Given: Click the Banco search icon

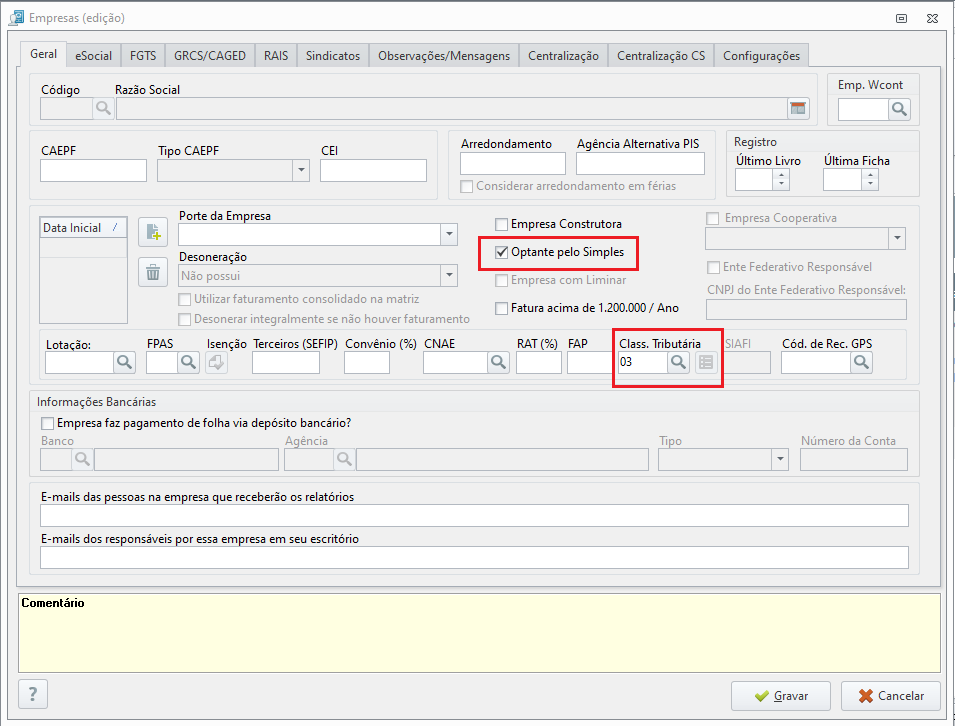Looking at the screenshot, I should tap(82, 459).
